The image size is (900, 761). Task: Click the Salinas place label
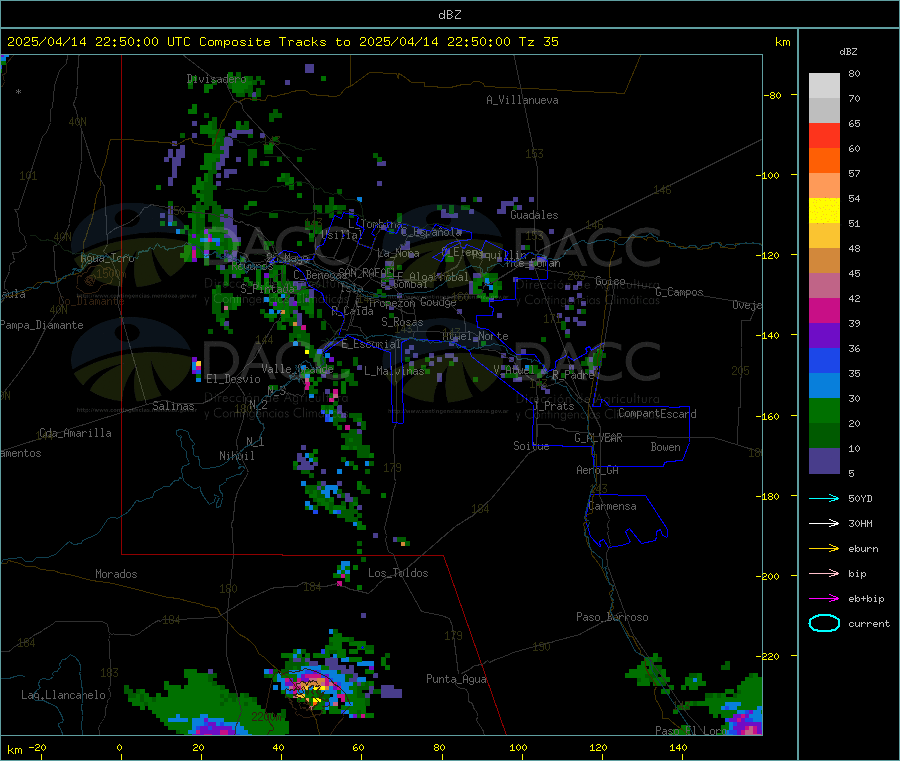173,406
